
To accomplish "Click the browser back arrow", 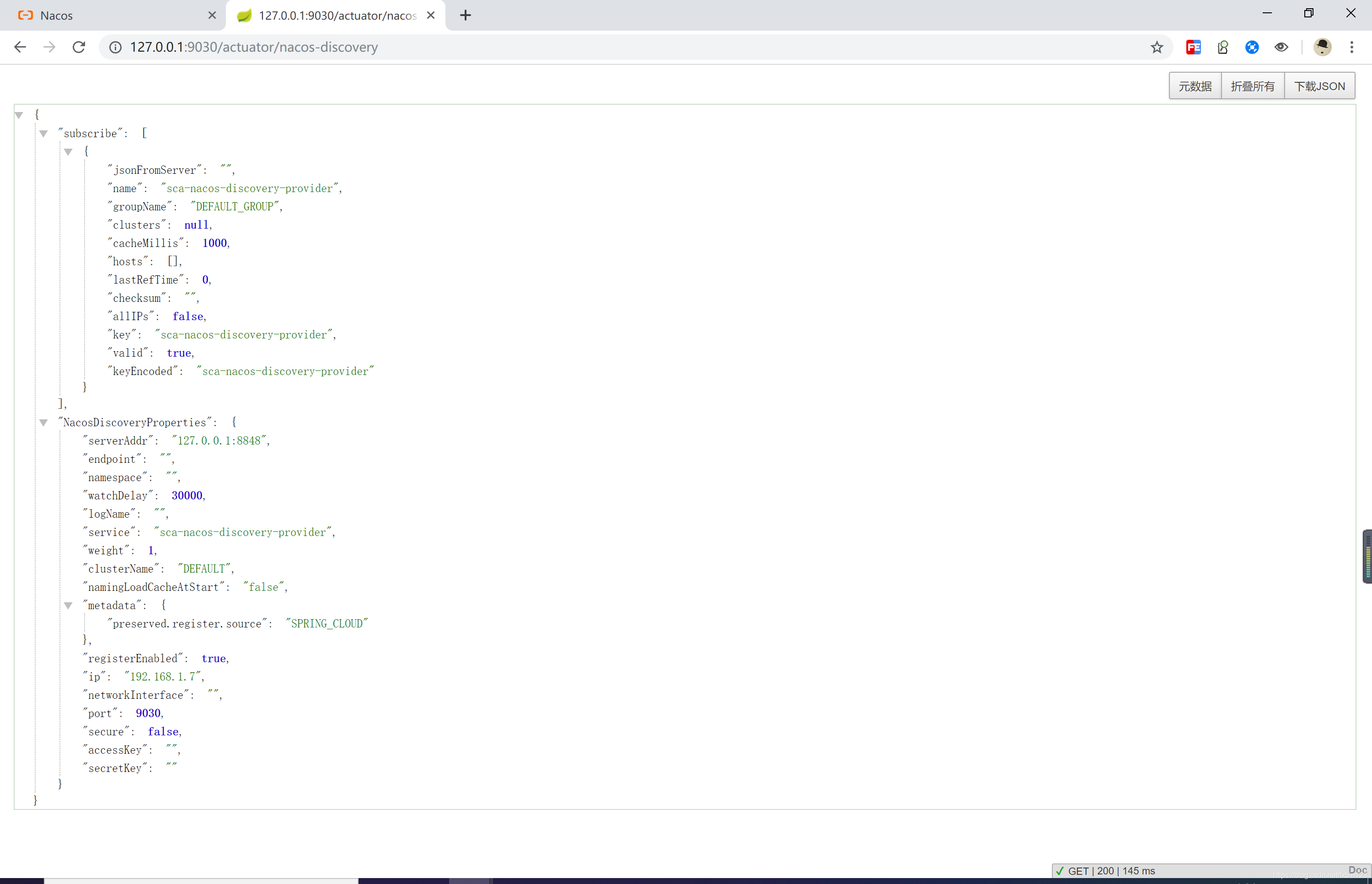I will [20, 47].
